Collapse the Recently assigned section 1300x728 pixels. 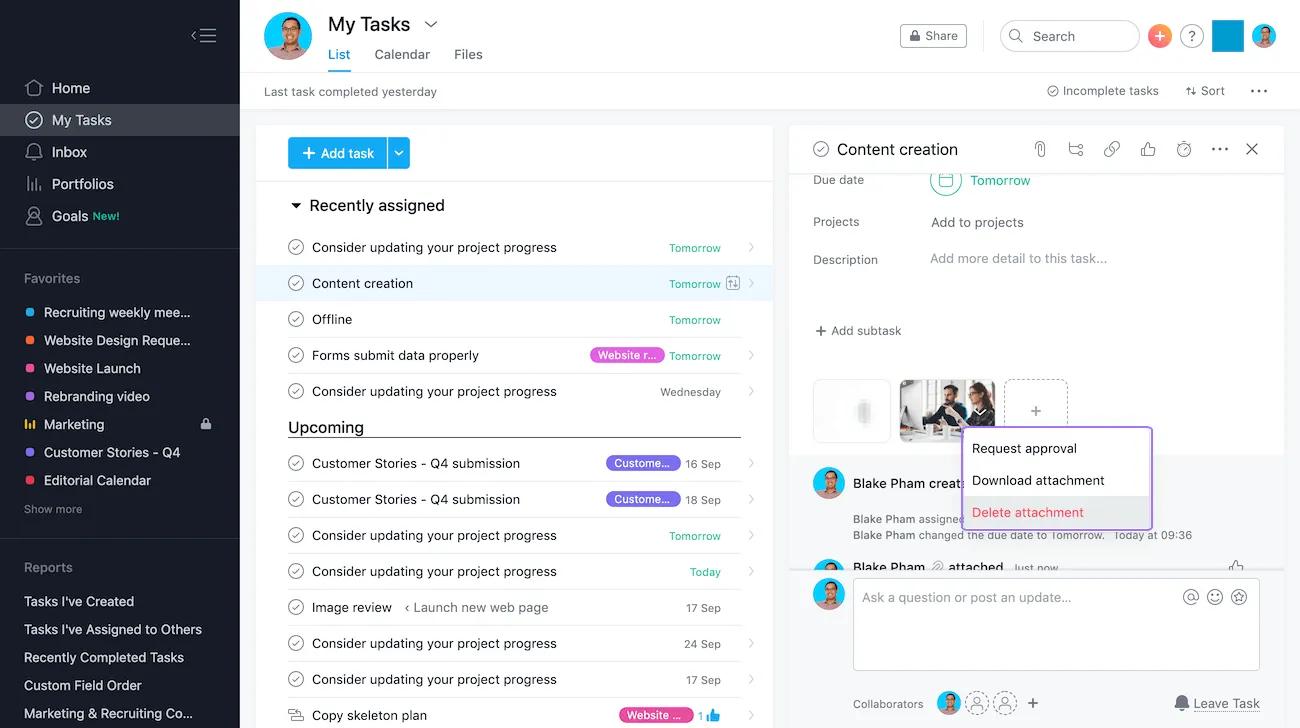pyautogui.click(x=297, y=205)
